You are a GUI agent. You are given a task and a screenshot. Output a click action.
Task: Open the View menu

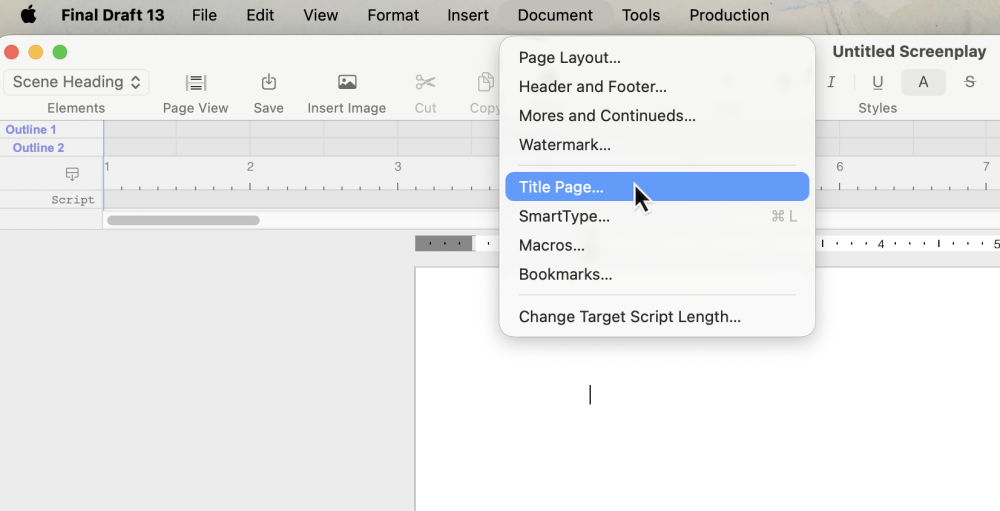point(320,15)
